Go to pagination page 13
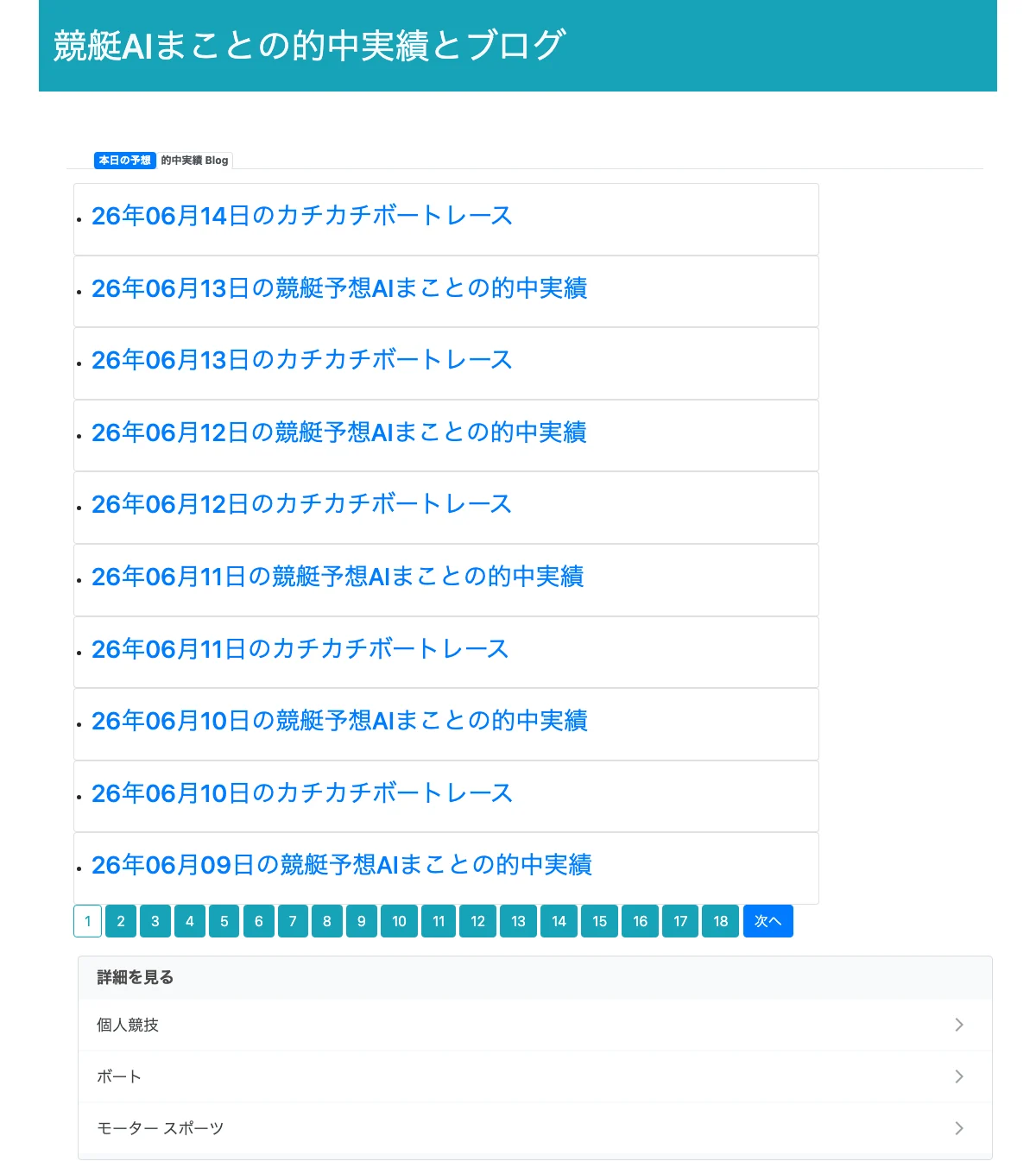The width and height of the screenshot is (1036, 1174). click(x=518, y=921)
